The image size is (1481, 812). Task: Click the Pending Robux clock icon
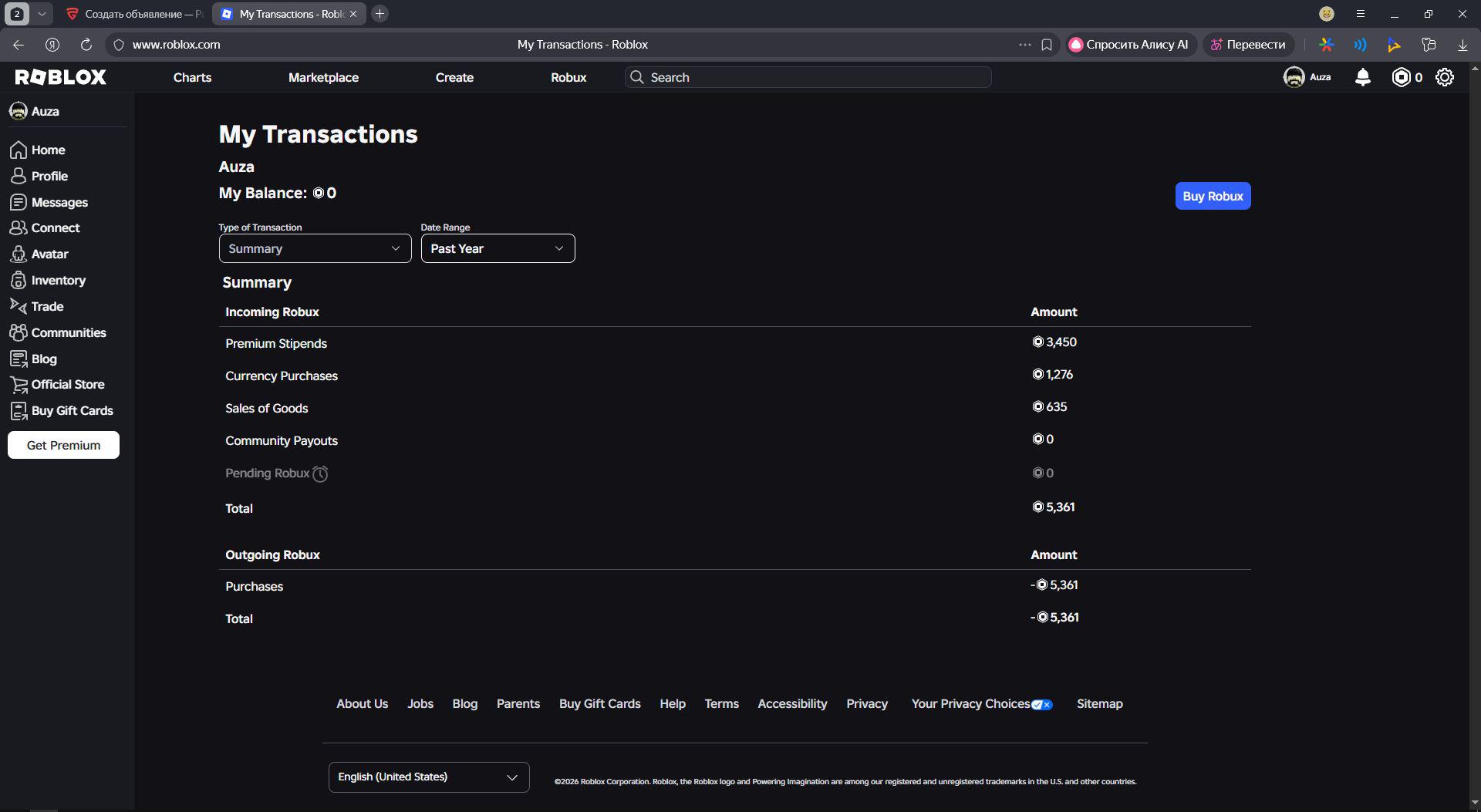tap(320, 473)
